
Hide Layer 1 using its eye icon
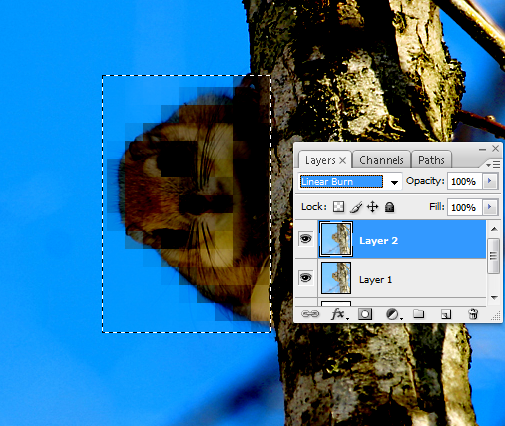306,278
